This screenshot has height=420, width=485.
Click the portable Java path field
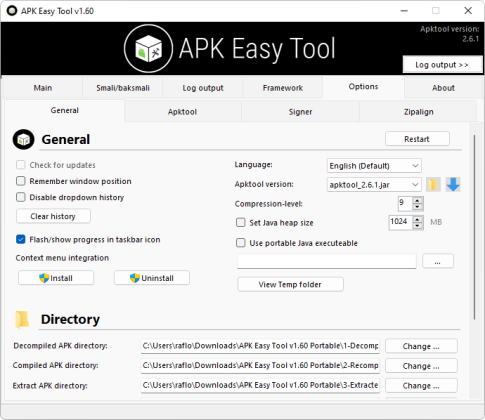[x=327, y=261]
